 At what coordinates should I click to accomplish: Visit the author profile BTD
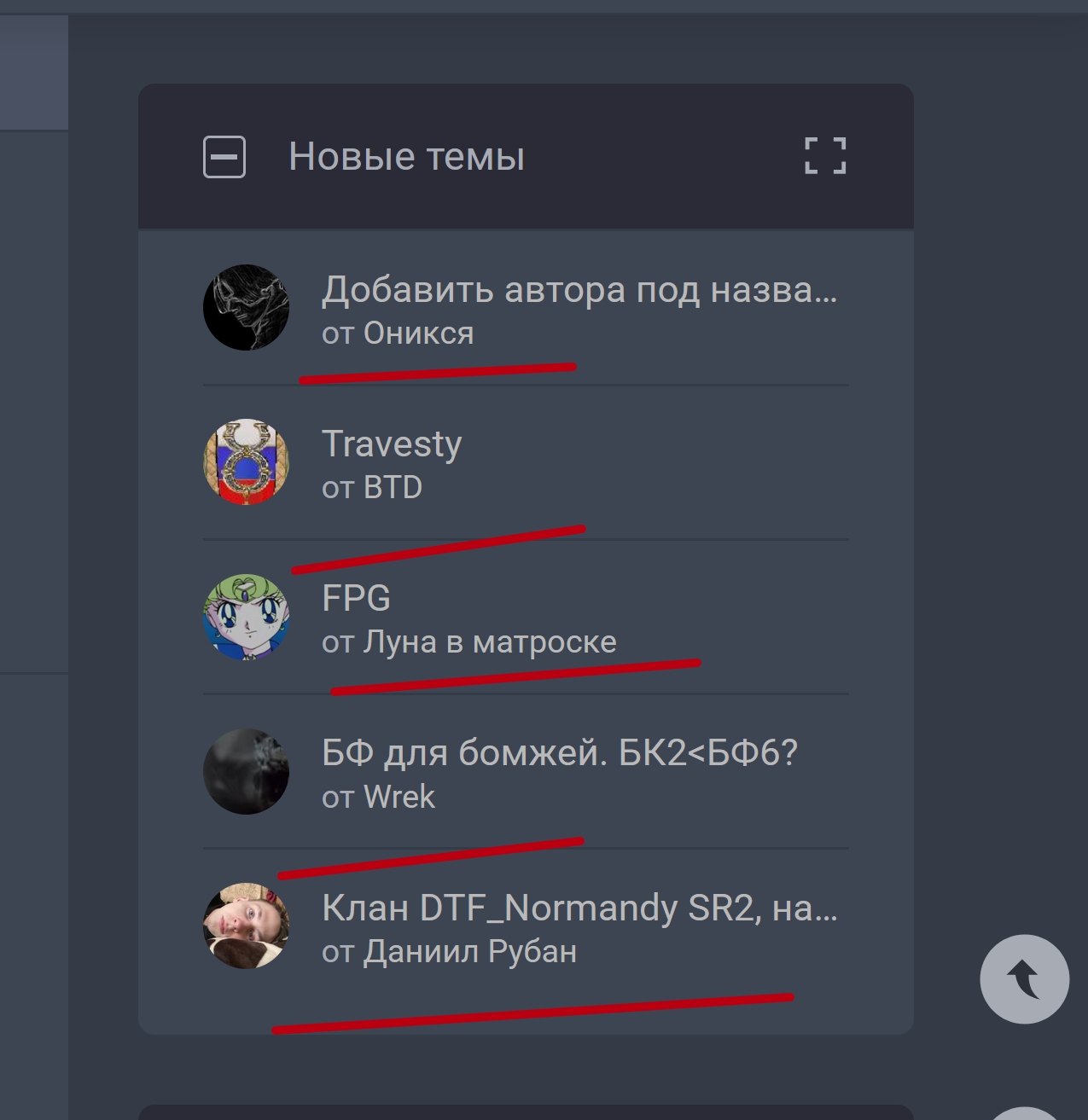393,488
